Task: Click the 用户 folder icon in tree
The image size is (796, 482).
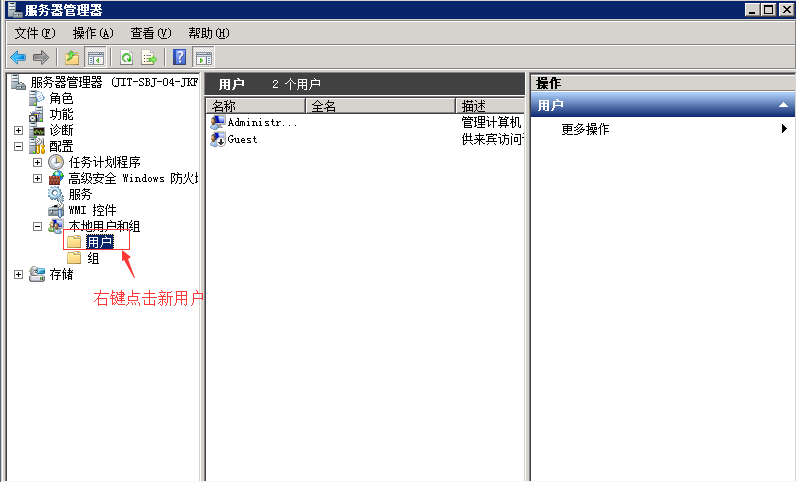Action: coord(74,242)
